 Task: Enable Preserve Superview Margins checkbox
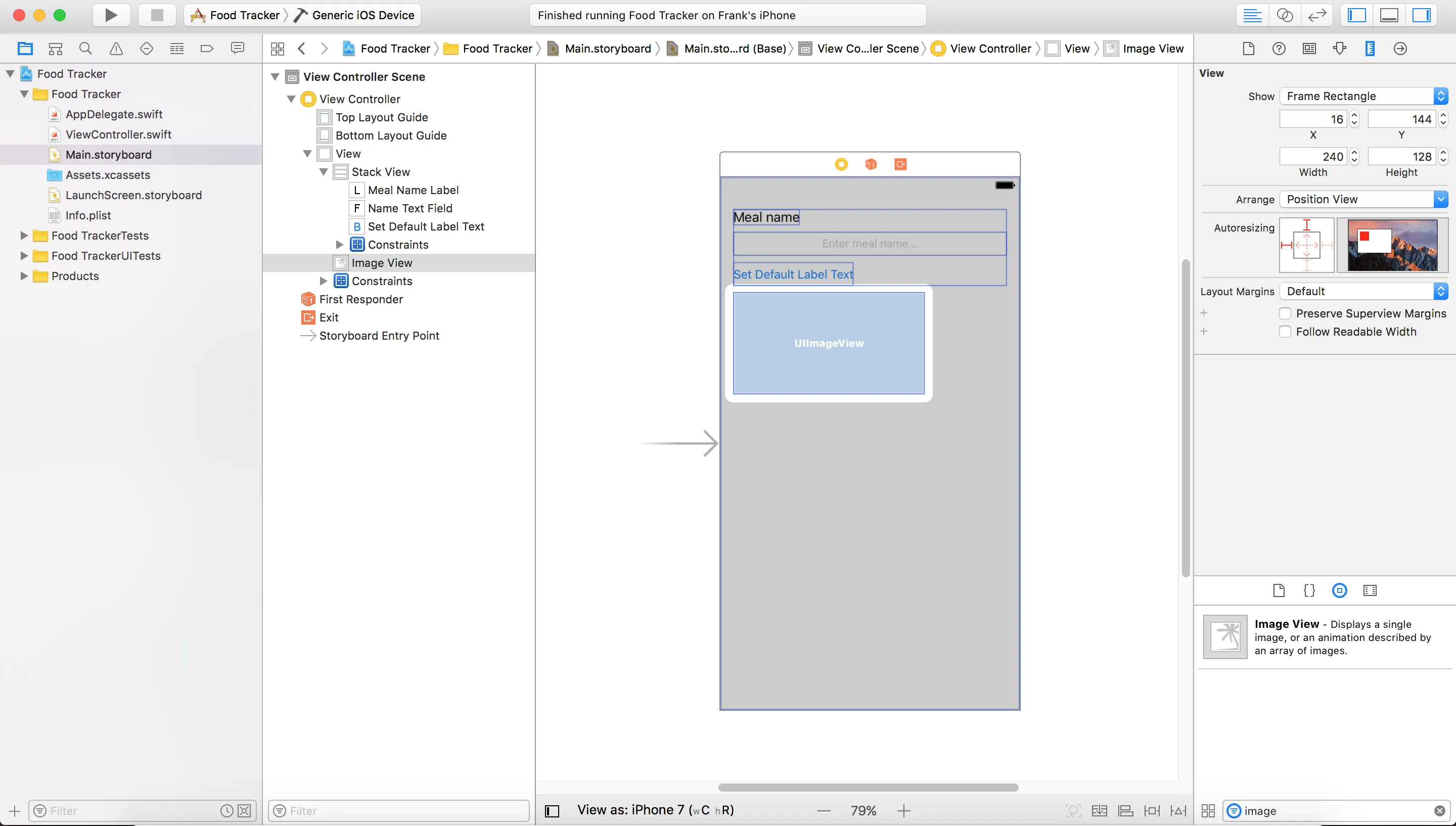tap(1285, 314)
